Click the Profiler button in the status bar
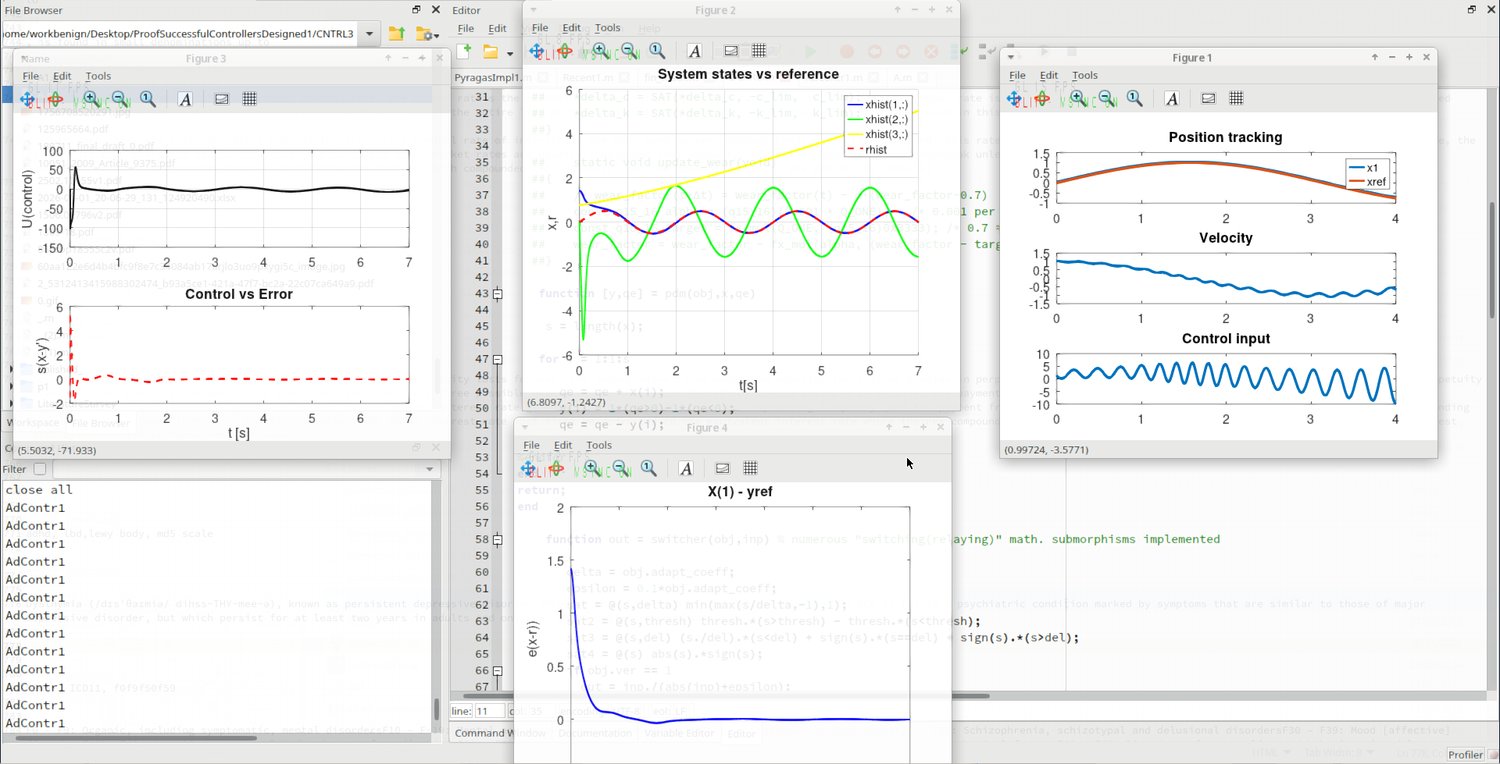Image resolution: width=1500 pixels, height=764 pixels. pos(1466,755)
